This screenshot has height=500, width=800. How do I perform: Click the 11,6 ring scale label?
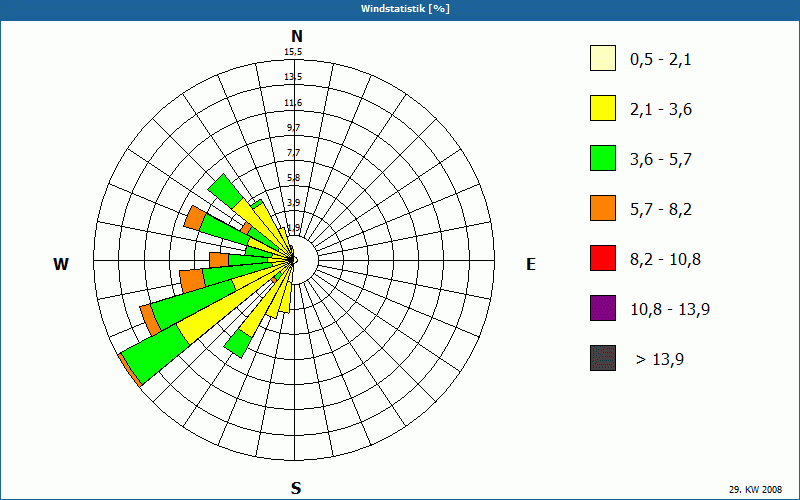pos(293,103)
